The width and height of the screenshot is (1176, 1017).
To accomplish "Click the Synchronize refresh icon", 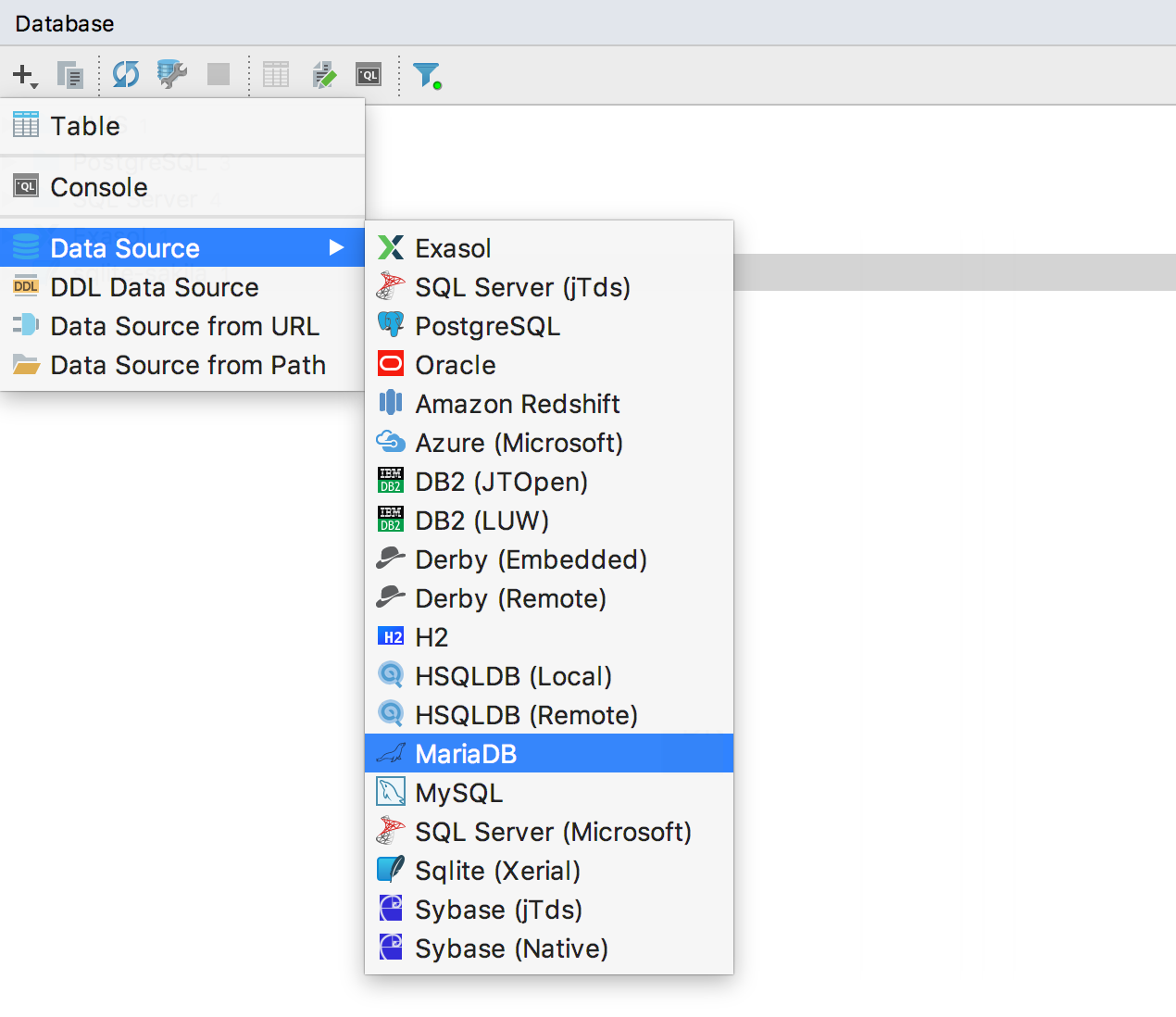I will [x=126, y=74].
